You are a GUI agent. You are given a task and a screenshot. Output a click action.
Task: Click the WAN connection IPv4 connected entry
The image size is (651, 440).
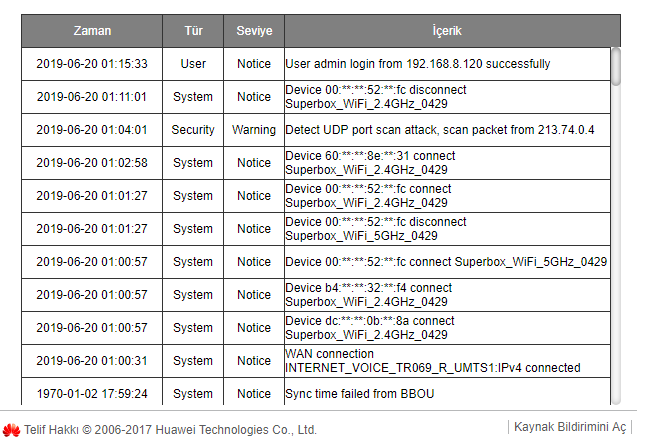coord(433,361)
